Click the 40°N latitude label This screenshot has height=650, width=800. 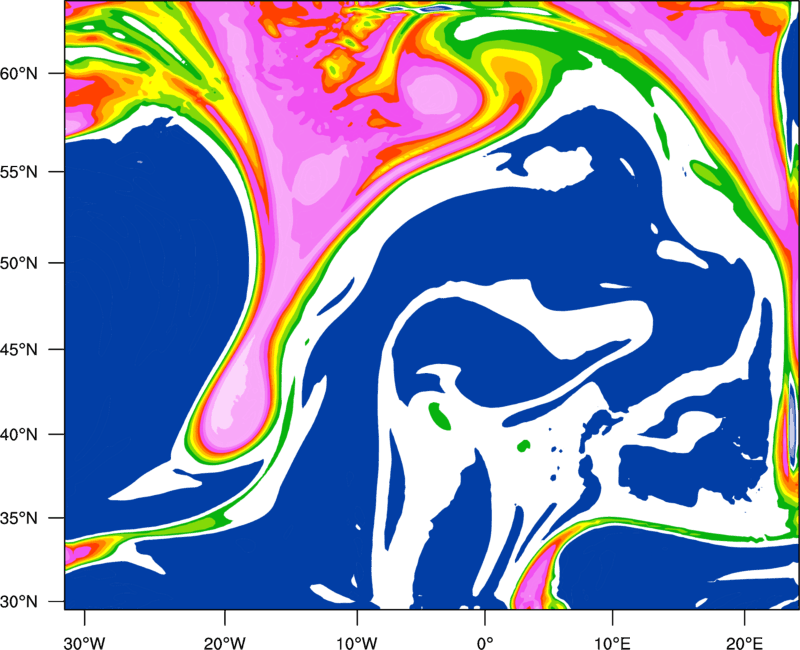pos(19,435)
